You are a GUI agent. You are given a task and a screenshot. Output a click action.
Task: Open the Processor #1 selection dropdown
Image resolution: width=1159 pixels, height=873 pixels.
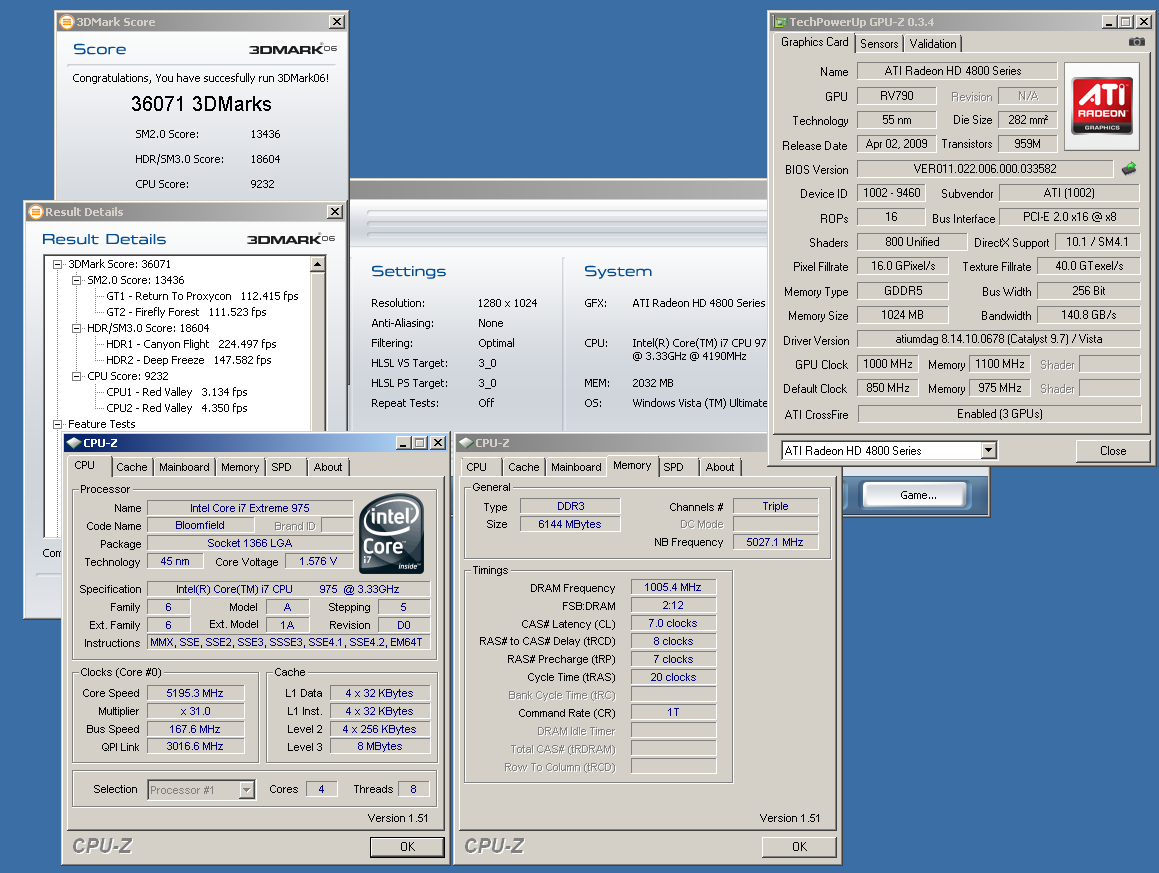click(x=247, y=790)
